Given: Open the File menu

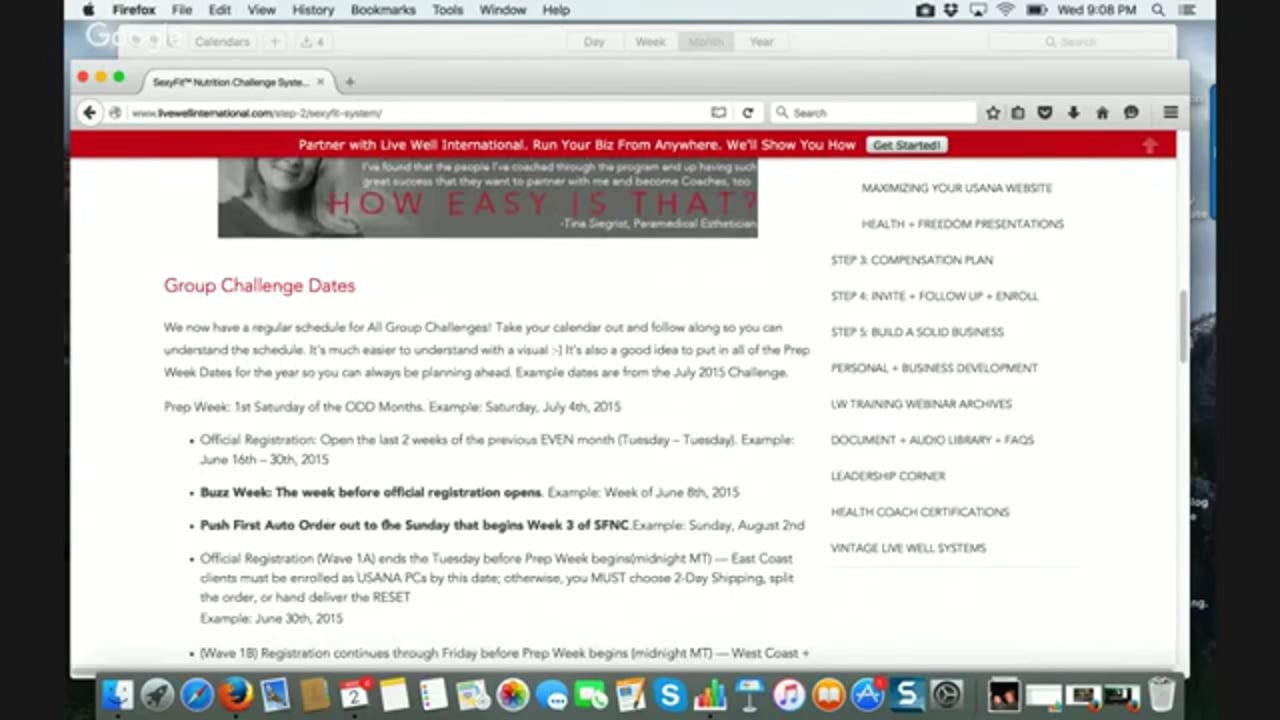Looking at the screenshot, I should tap(182, 10).
